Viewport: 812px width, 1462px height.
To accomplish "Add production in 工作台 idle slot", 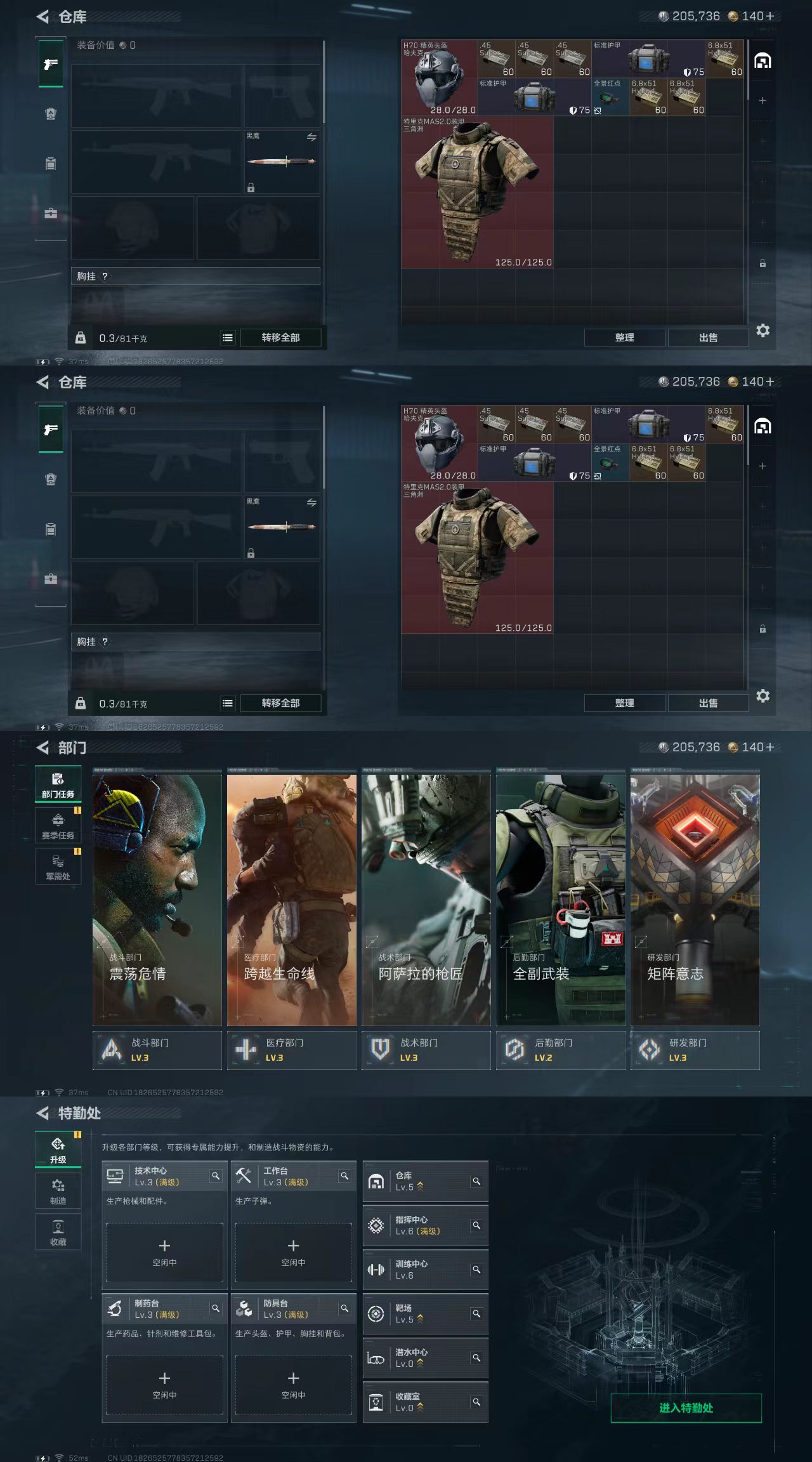I will click(293, 1253).
